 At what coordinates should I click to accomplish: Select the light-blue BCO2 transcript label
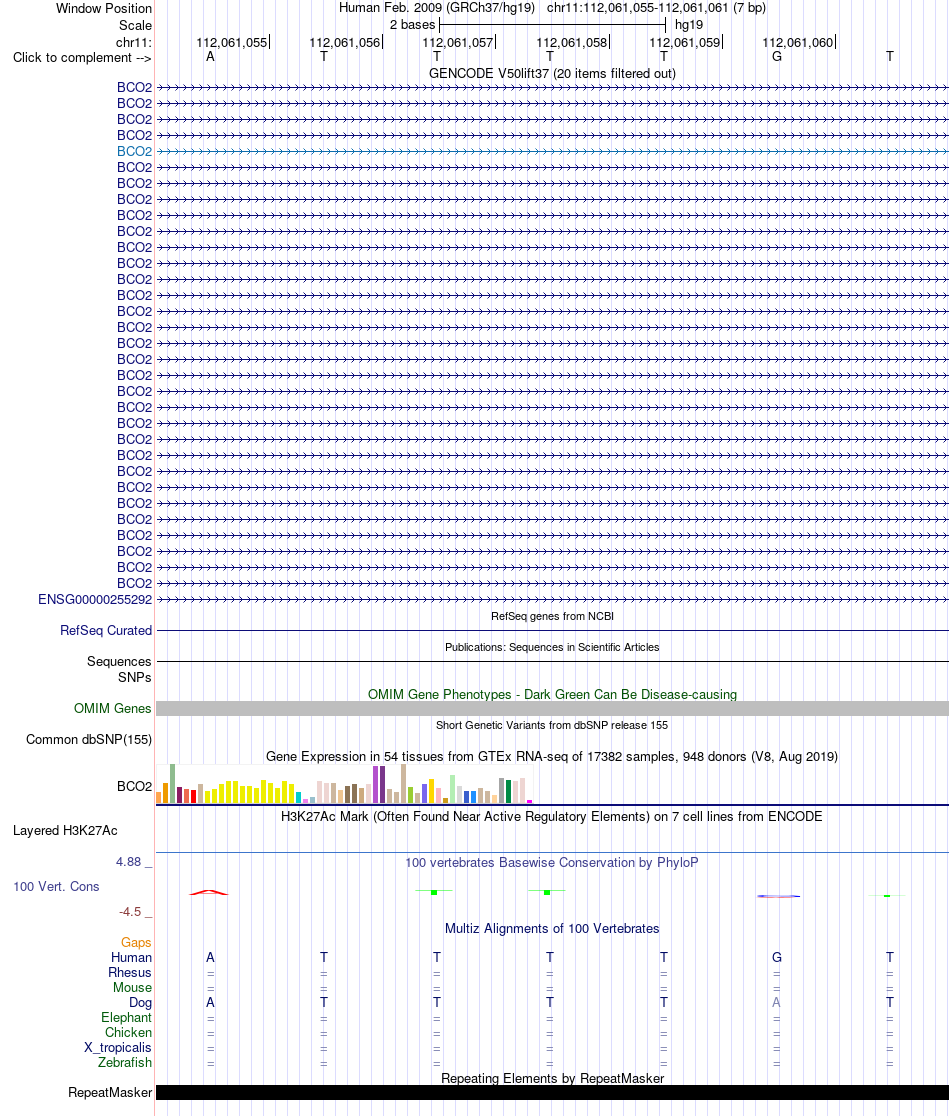point(134,151)
